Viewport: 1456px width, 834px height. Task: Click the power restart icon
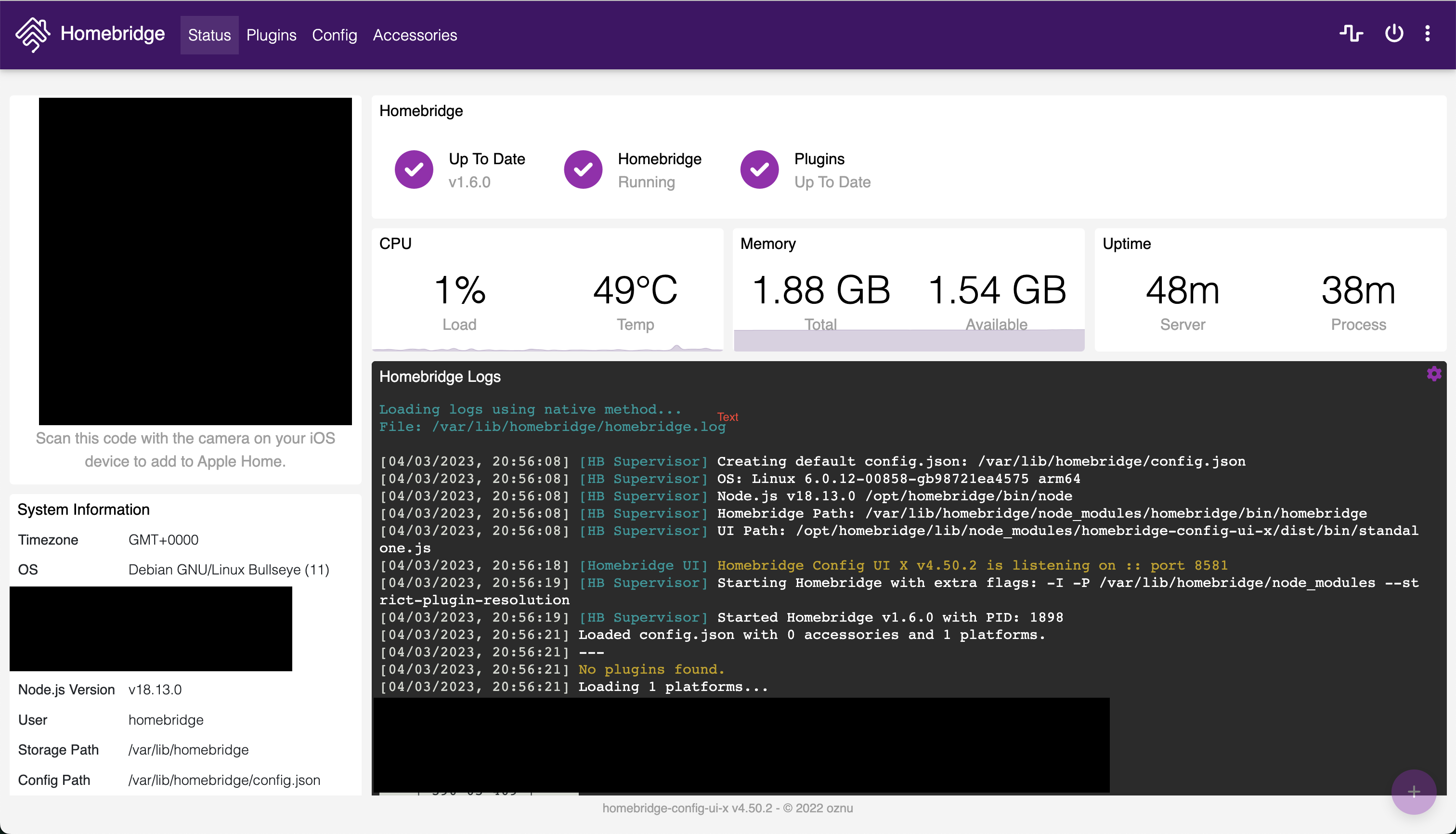click(x=1393, y=34)
